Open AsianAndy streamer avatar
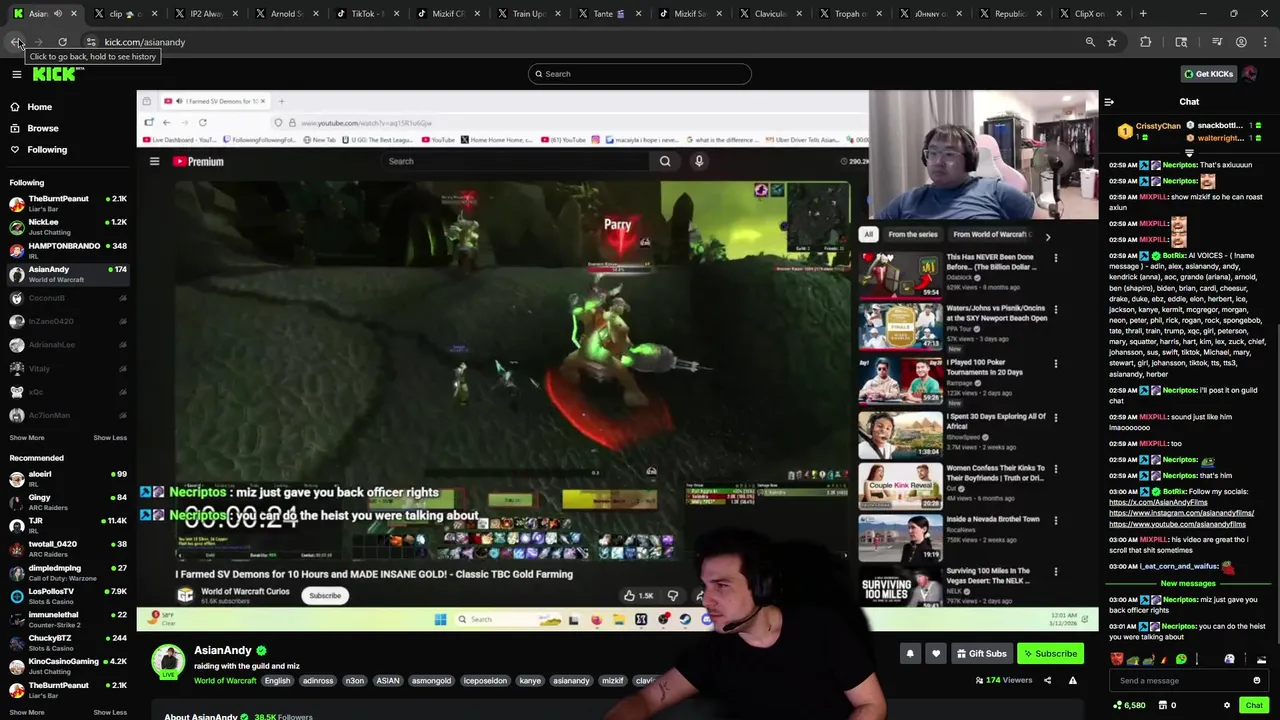Image resolution: width=1280 pixels, height=720 pixels. (x=168, y=661)
